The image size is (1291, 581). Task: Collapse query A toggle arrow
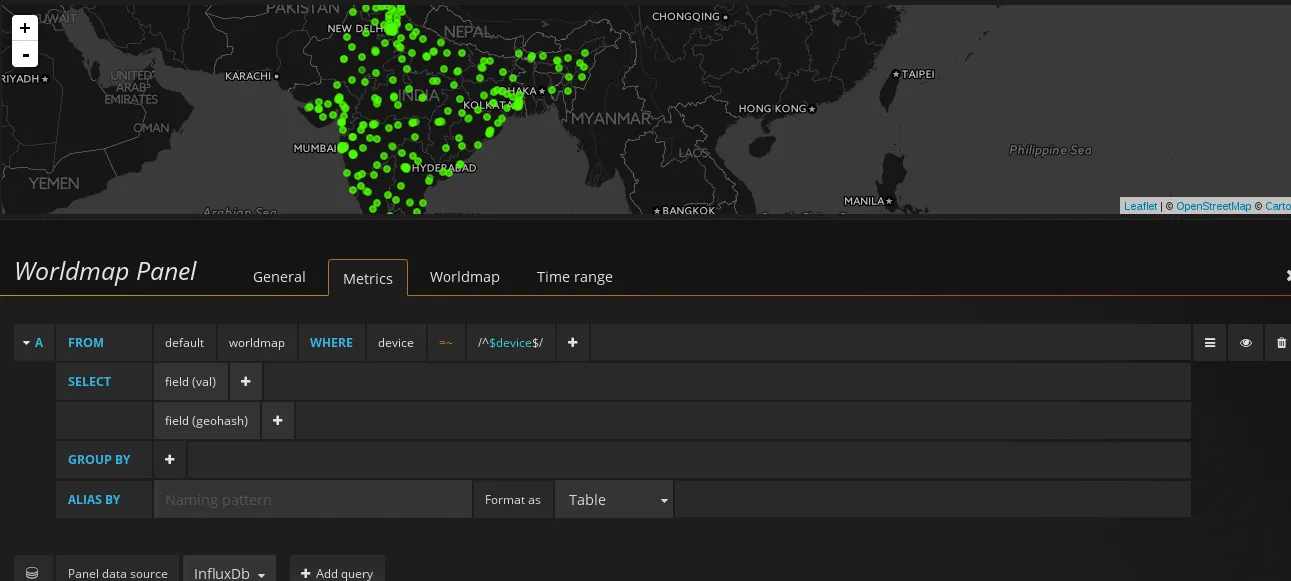pyautogui.click(x=25, y=342)
